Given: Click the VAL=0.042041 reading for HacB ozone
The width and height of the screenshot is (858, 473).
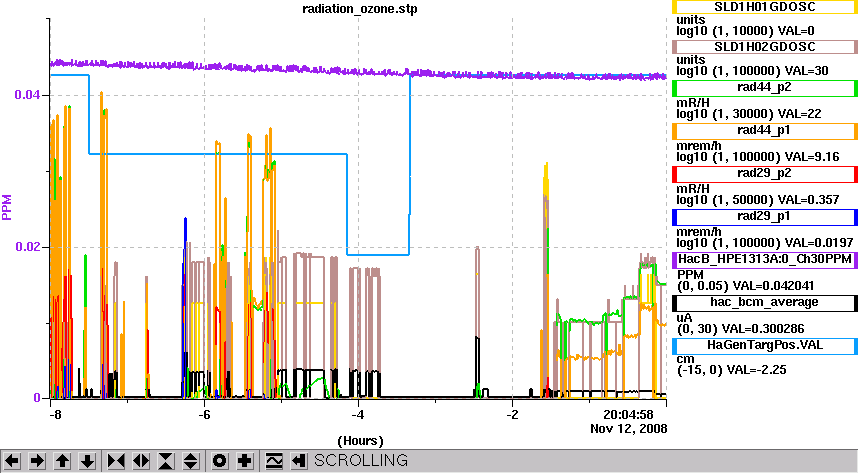Looking at the screenshot, I should click(773, 286).
